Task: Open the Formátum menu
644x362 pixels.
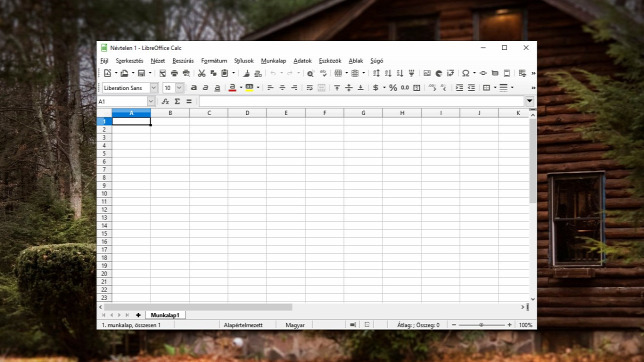Action: pos(214,61)
